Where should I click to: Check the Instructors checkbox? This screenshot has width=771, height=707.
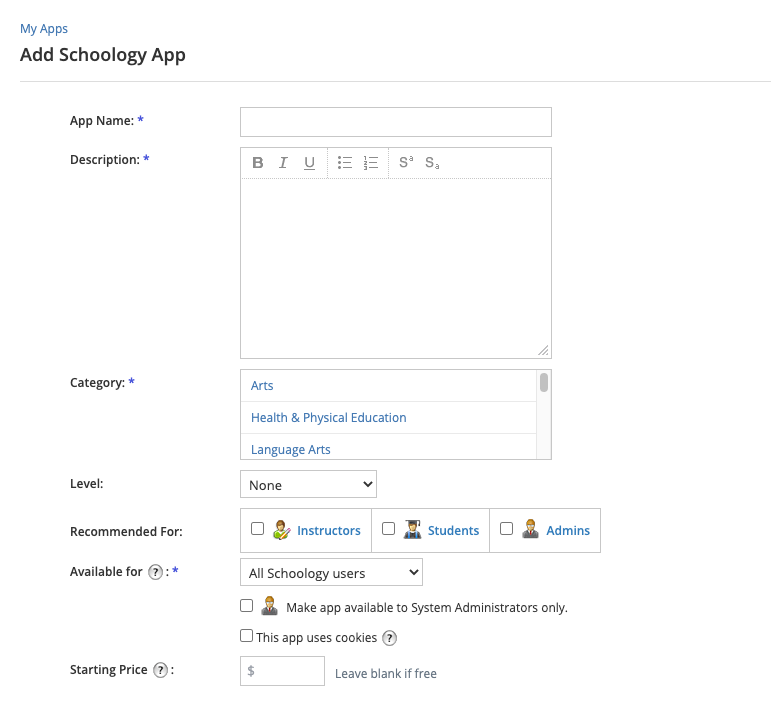(x=257, y=529)
